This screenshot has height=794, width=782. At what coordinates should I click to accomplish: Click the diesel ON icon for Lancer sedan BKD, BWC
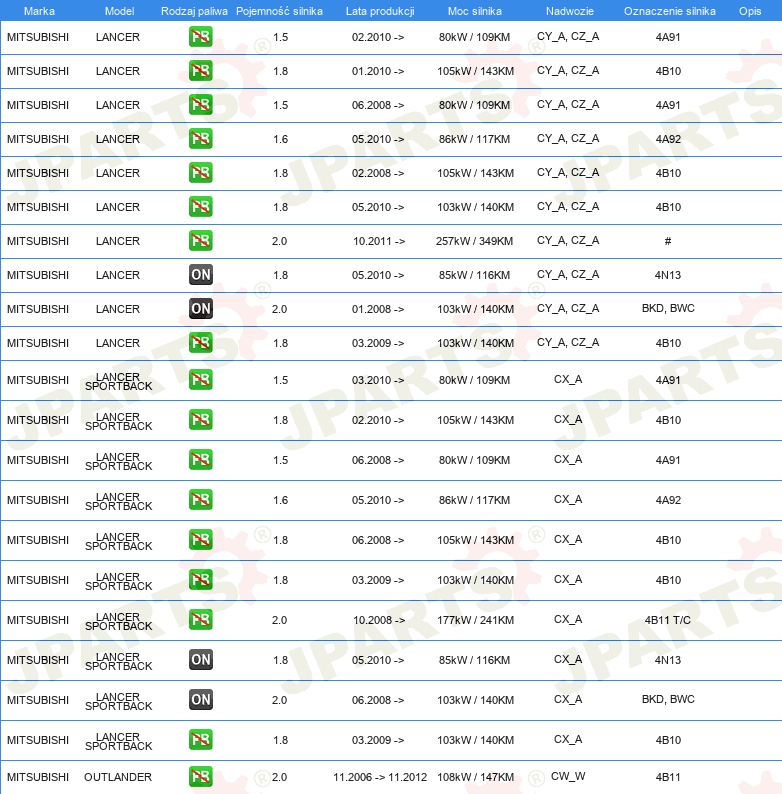200,309
